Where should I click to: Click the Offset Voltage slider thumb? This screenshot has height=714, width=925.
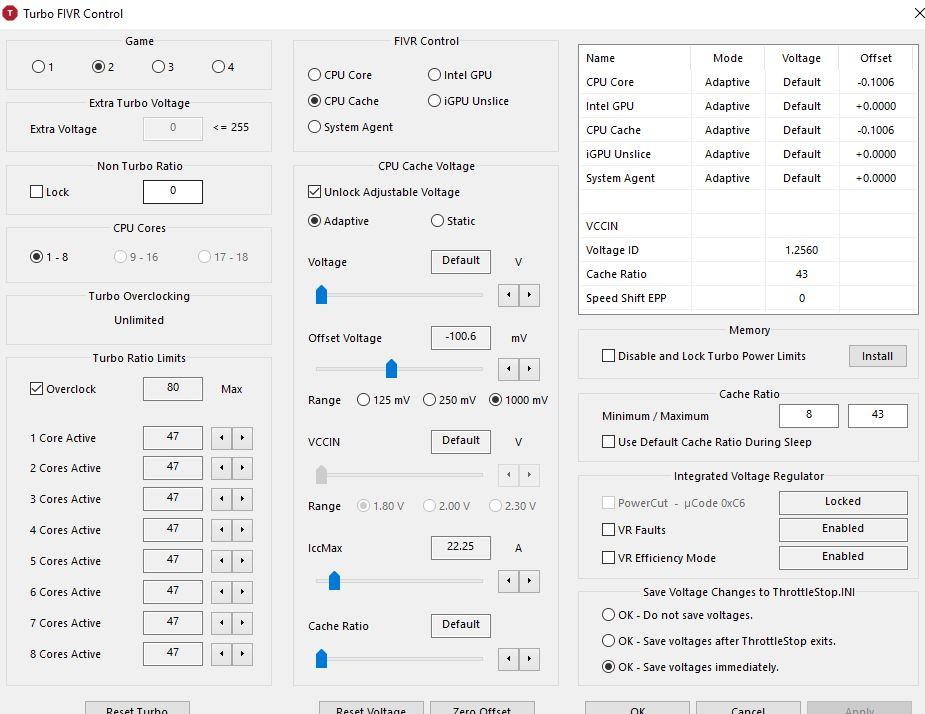[x=391, y=368]
